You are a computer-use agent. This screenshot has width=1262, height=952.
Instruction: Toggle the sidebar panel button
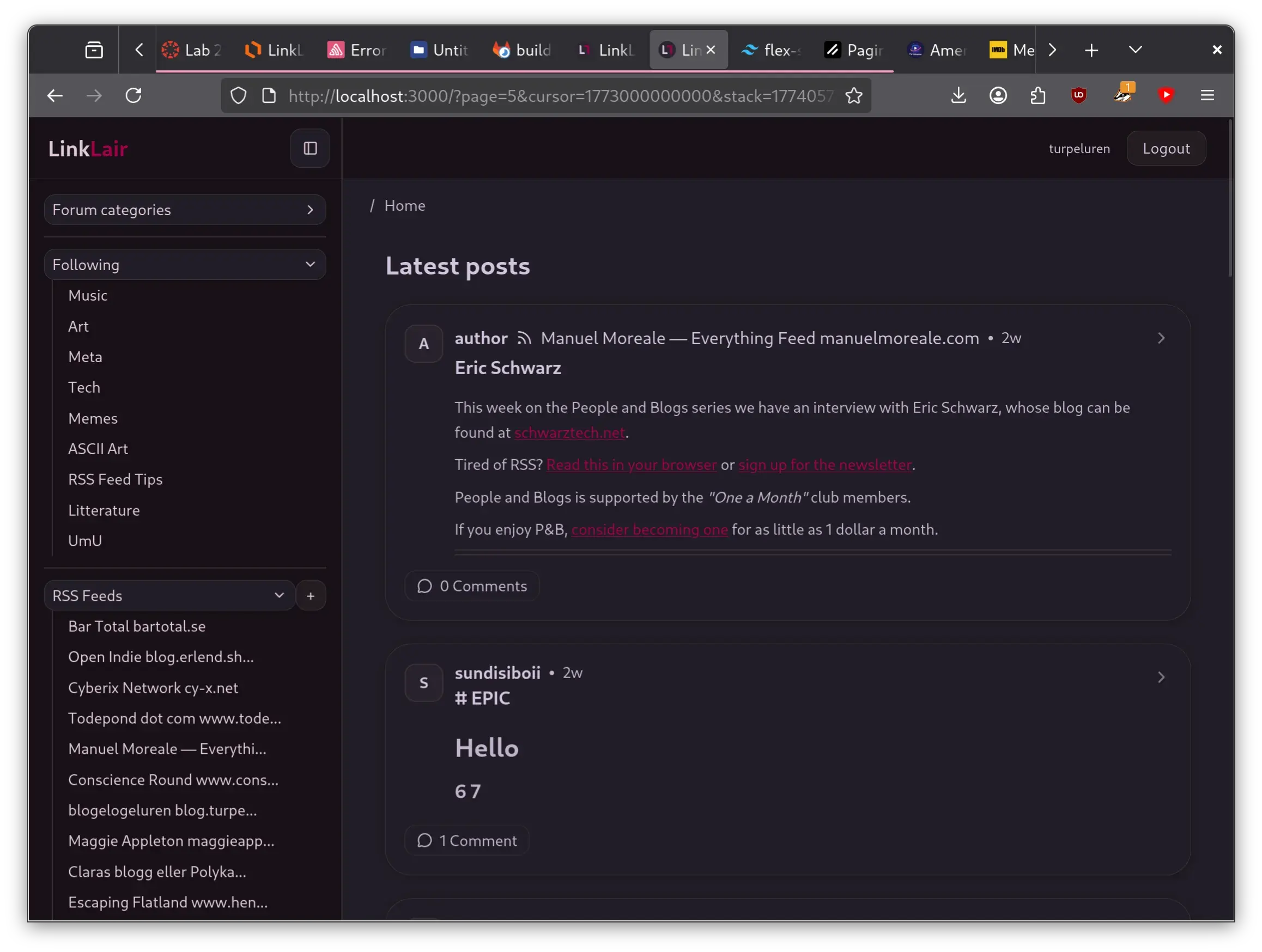(310, 148)
